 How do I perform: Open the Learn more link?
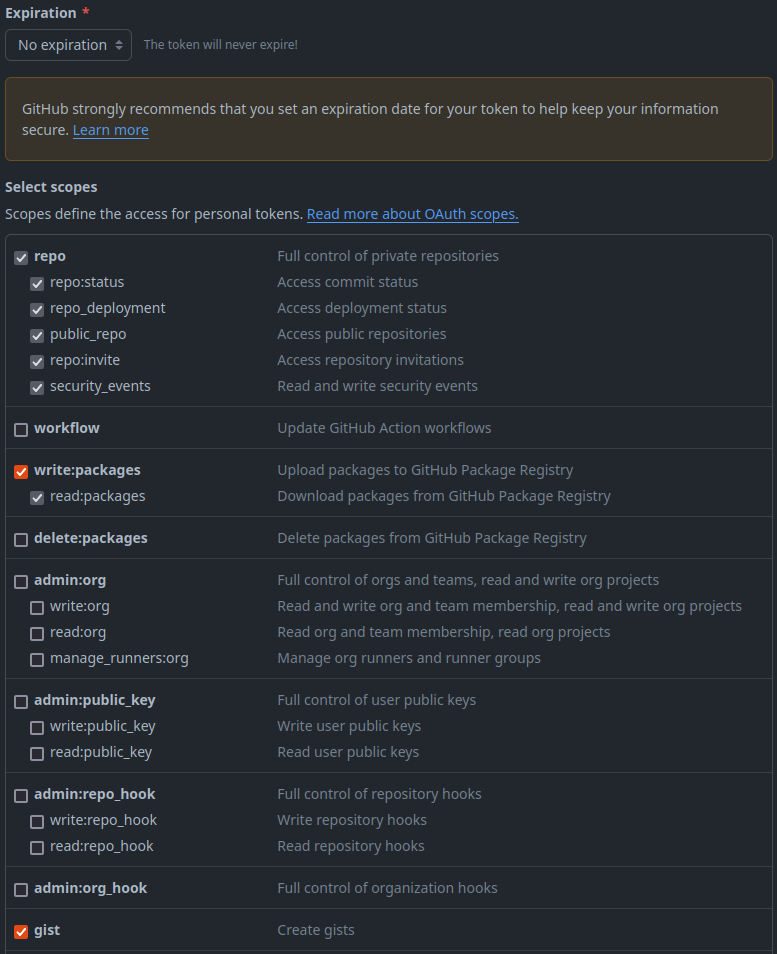click(111, 130)
